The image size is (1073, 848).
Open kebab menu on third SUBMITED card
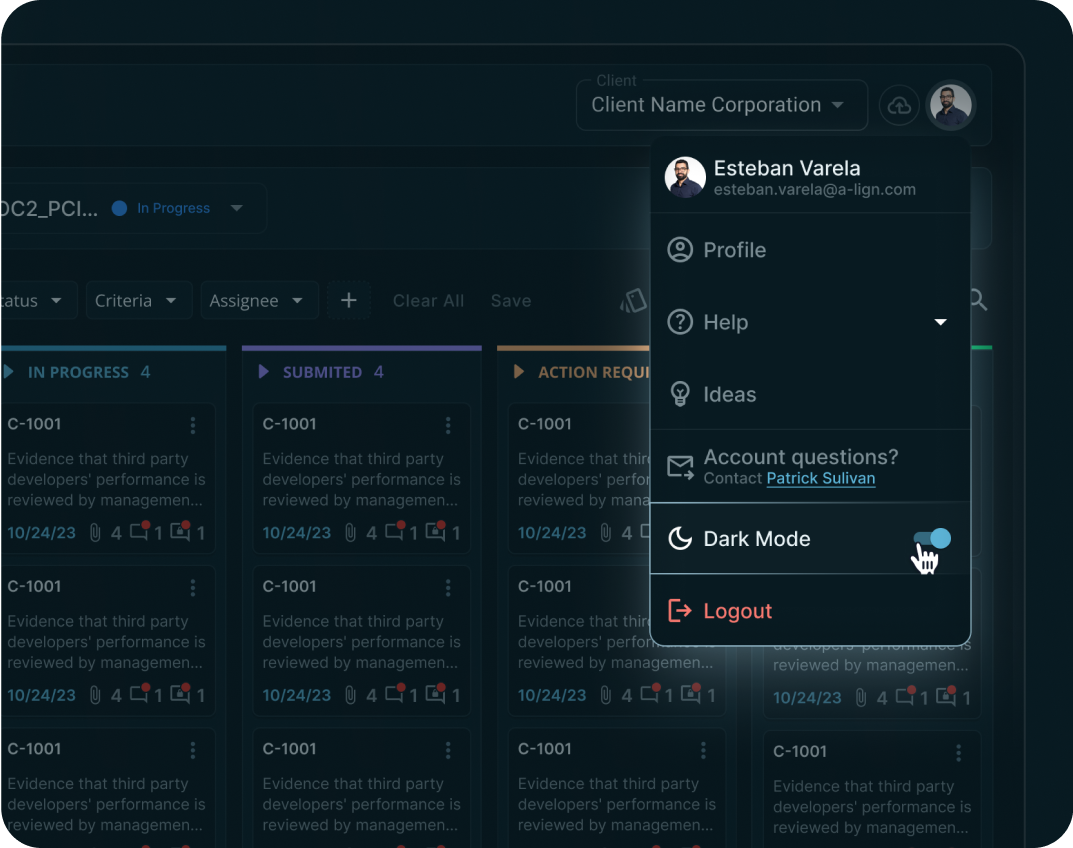448,750
